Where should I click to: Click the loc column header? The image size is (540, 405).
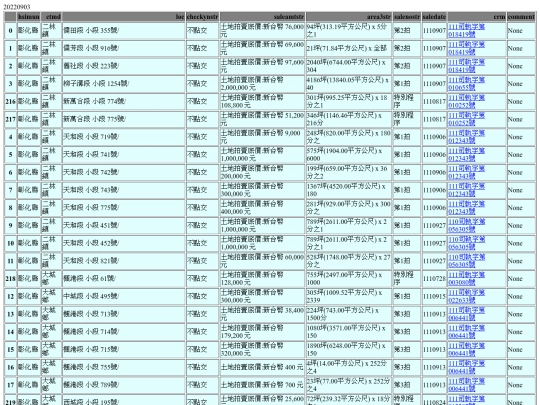[124, 17]
